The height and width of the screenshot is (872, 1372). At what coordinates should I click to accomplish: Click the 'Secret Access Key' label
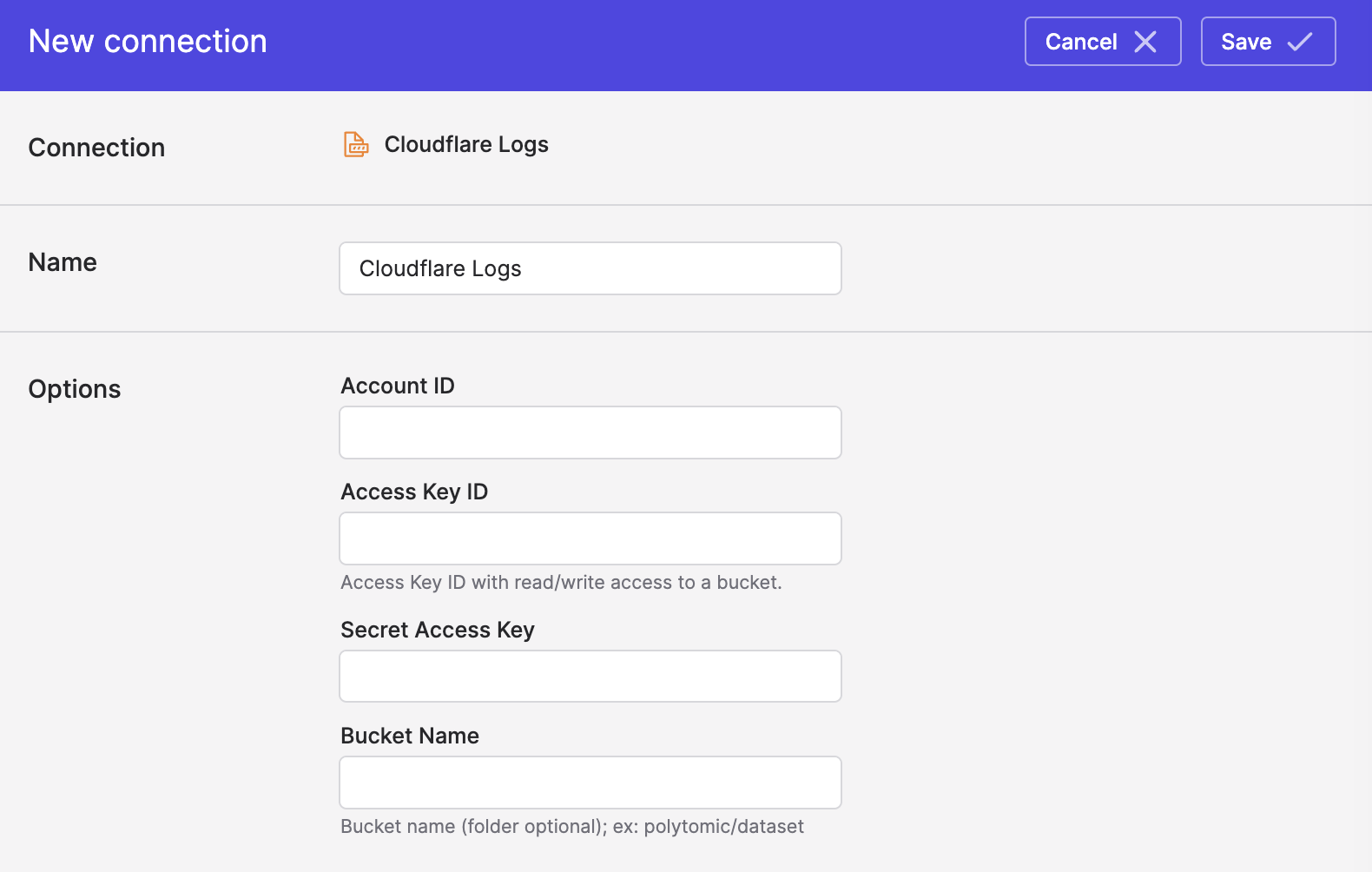coord(438,630)
